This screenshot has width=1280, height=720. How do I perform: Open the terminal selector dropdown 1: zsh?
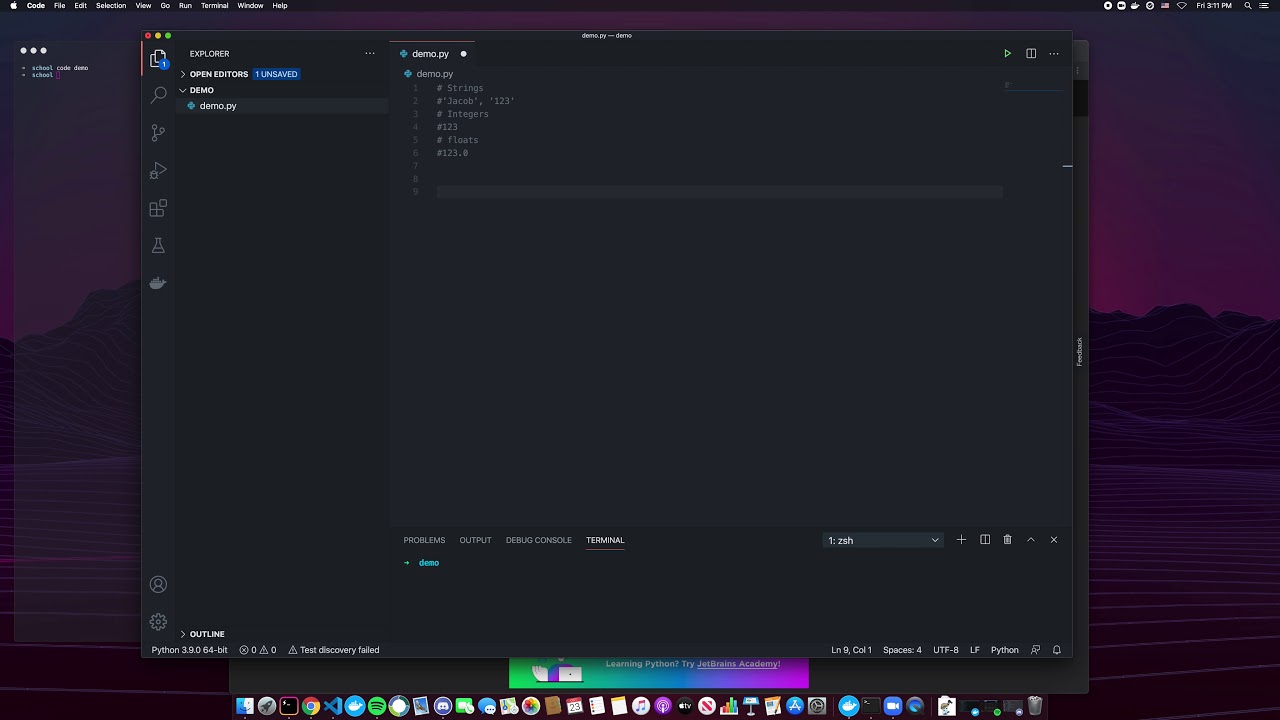pos(883,540)
